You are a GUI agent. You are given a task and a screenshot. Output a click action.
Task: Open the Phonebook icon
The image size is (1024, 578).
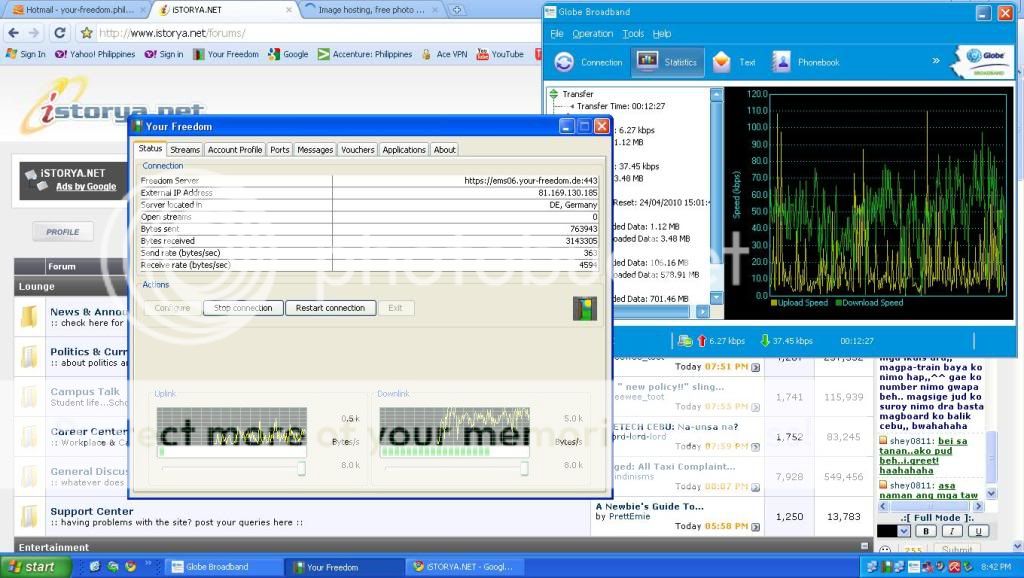[x=781, y=62]
